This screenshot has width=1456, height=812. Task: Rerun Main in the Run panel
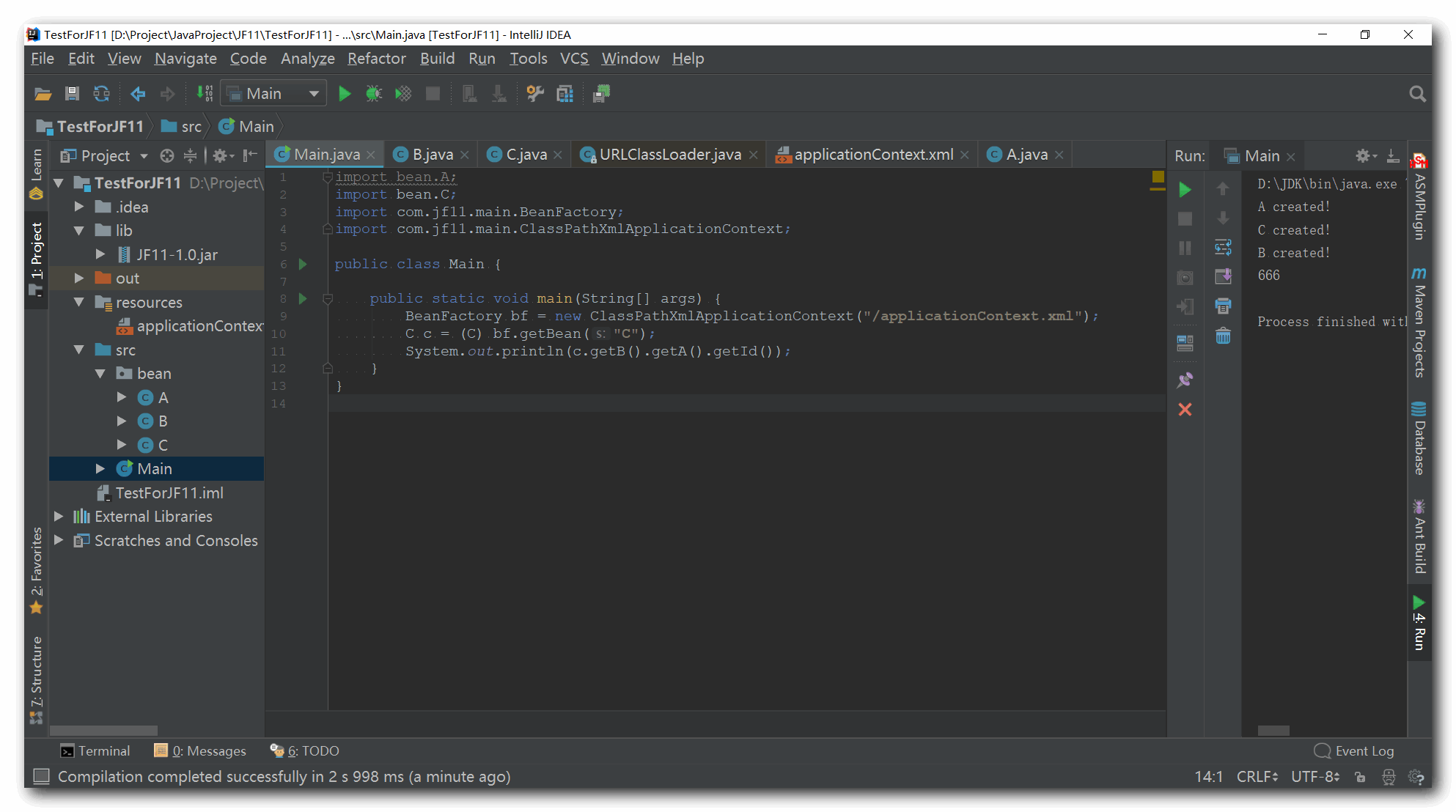point(1185,190)
